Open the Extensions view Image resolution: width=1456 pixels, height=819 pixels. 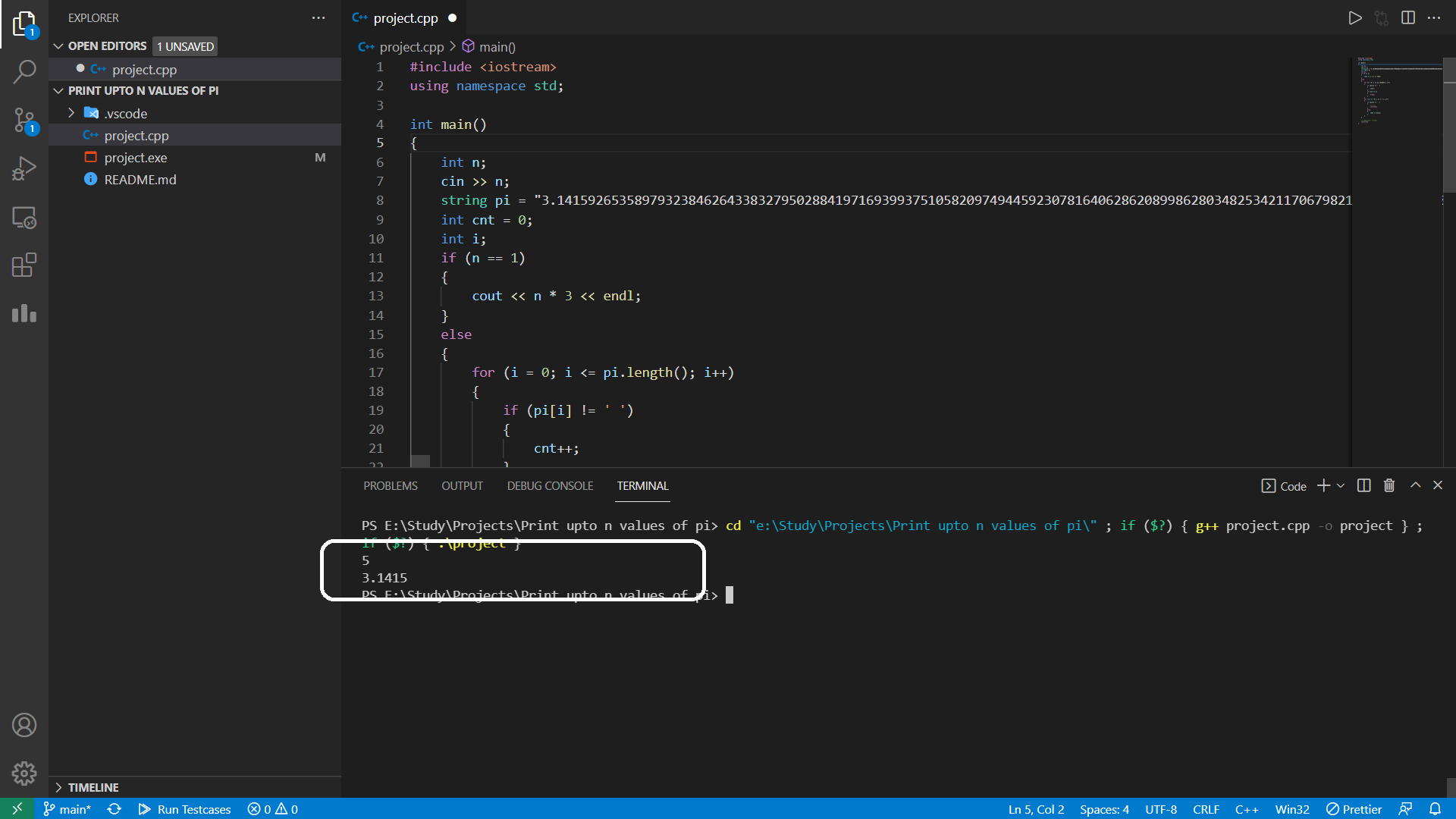(x=25, y=265)
